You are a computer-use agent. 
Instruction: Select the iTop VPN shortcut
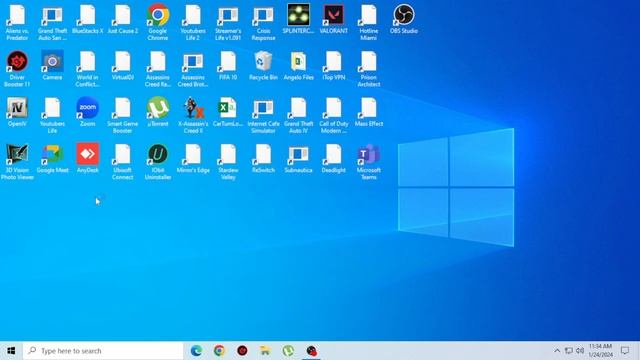tap(333, 66)
